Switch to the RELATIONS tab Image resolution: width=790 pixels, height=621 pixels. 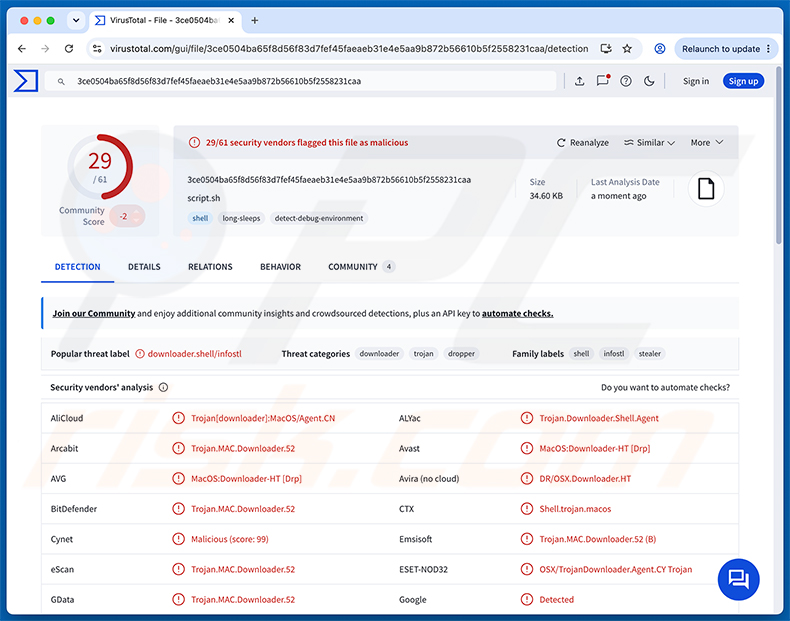[x=210, y=266]
